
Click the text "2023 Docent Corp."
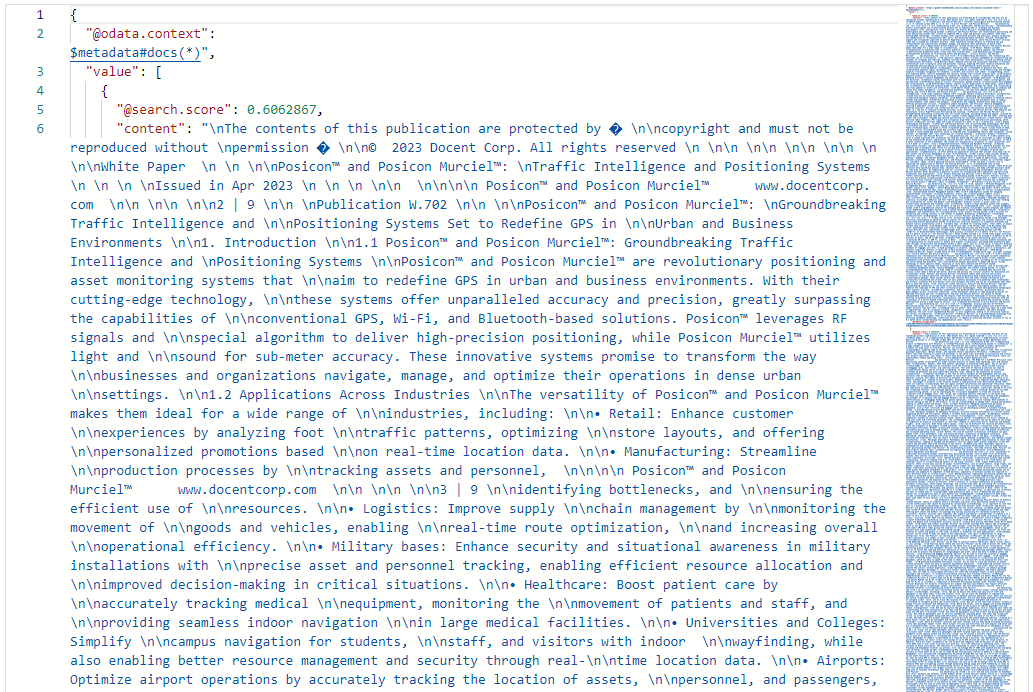[x=458, y=148]
